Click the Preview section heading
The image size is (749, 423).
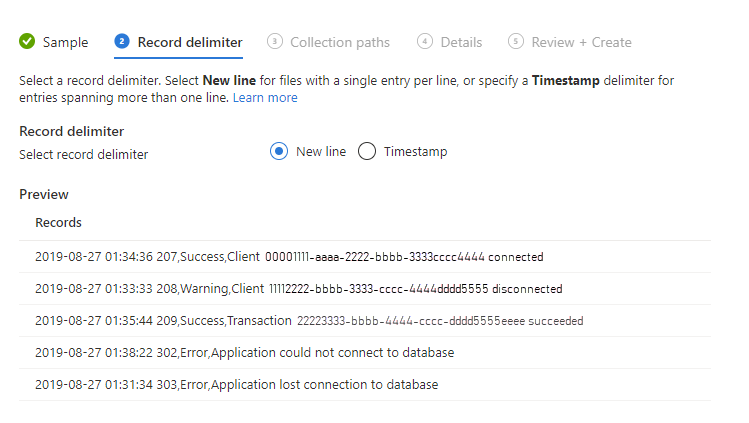pyautogui.click(x=44, y=195)
